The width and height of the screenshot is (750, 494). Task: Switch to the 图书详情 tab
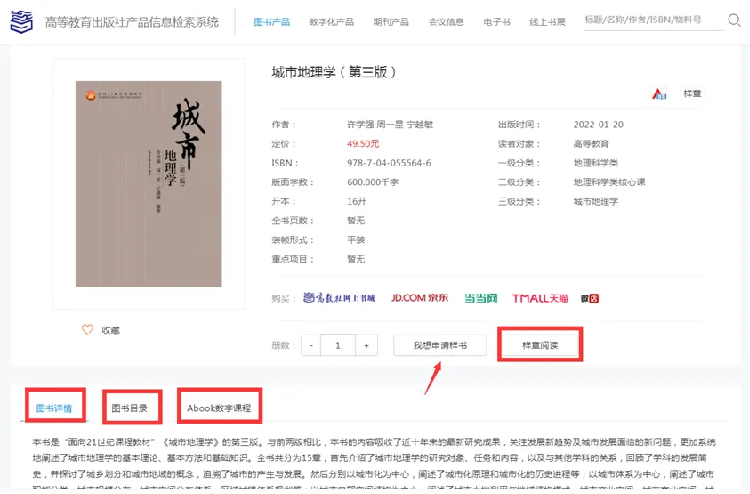click(54, 408)
